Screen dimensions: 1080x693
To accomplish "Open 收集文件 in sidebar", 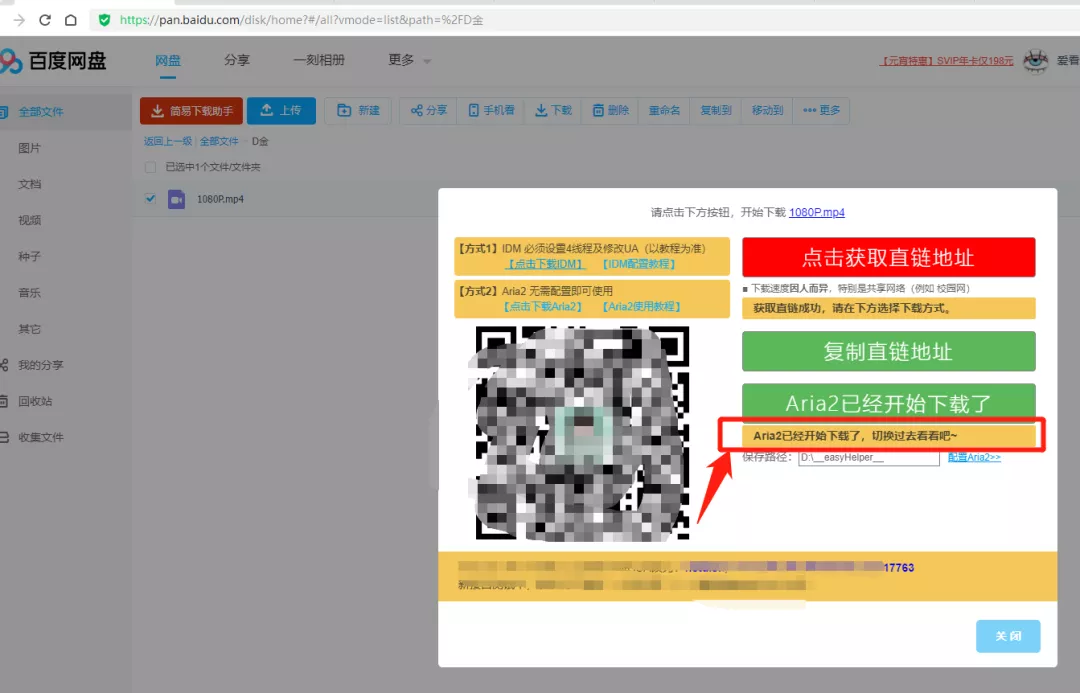I will [40, 437].
